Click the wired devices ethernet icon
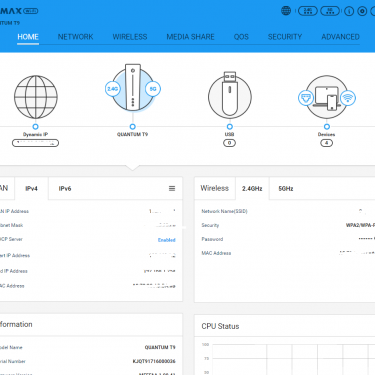 tap(306, 98)
